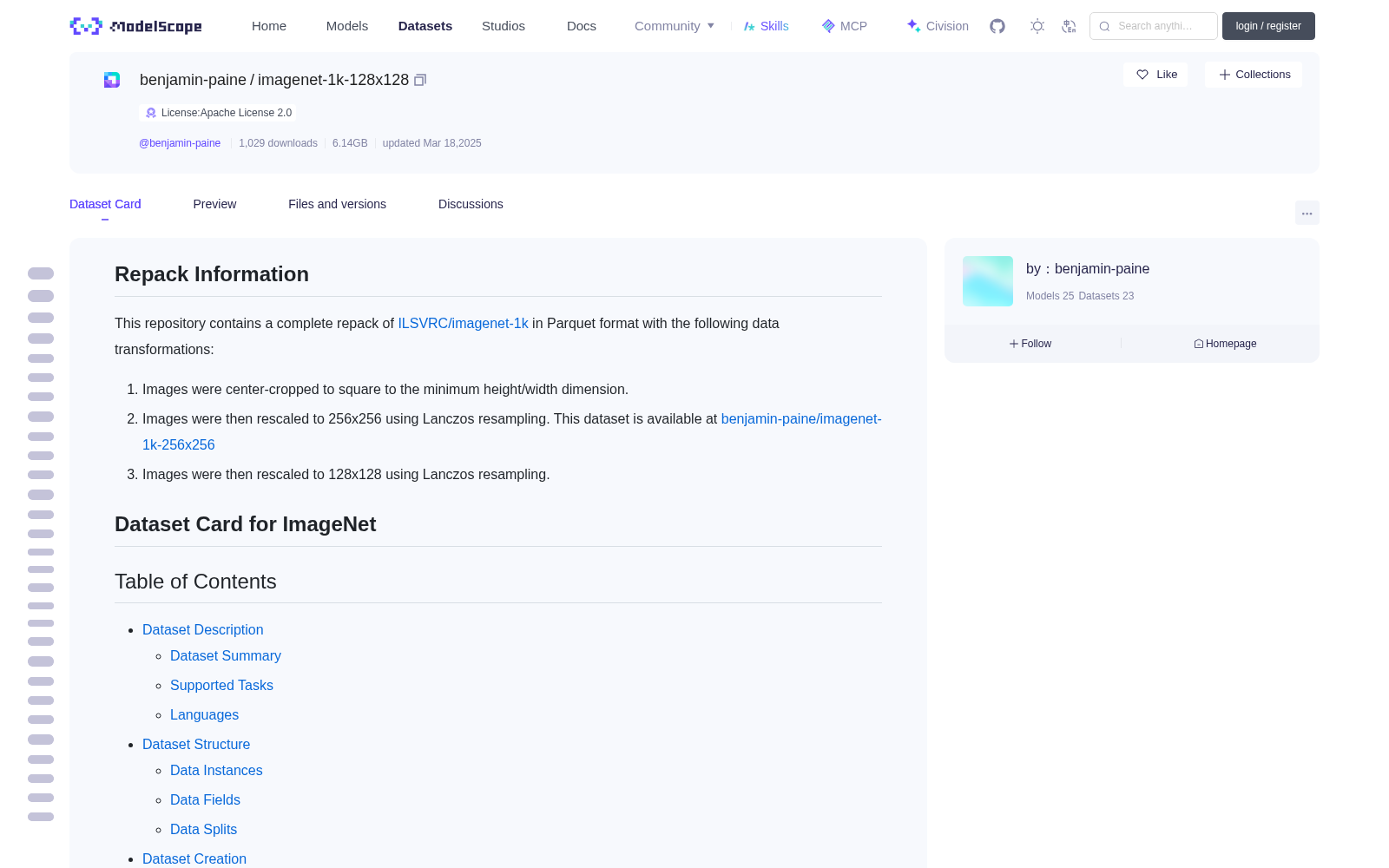Open Civision from the top bar
1389x868 pixels.
(x=938, y=26)
